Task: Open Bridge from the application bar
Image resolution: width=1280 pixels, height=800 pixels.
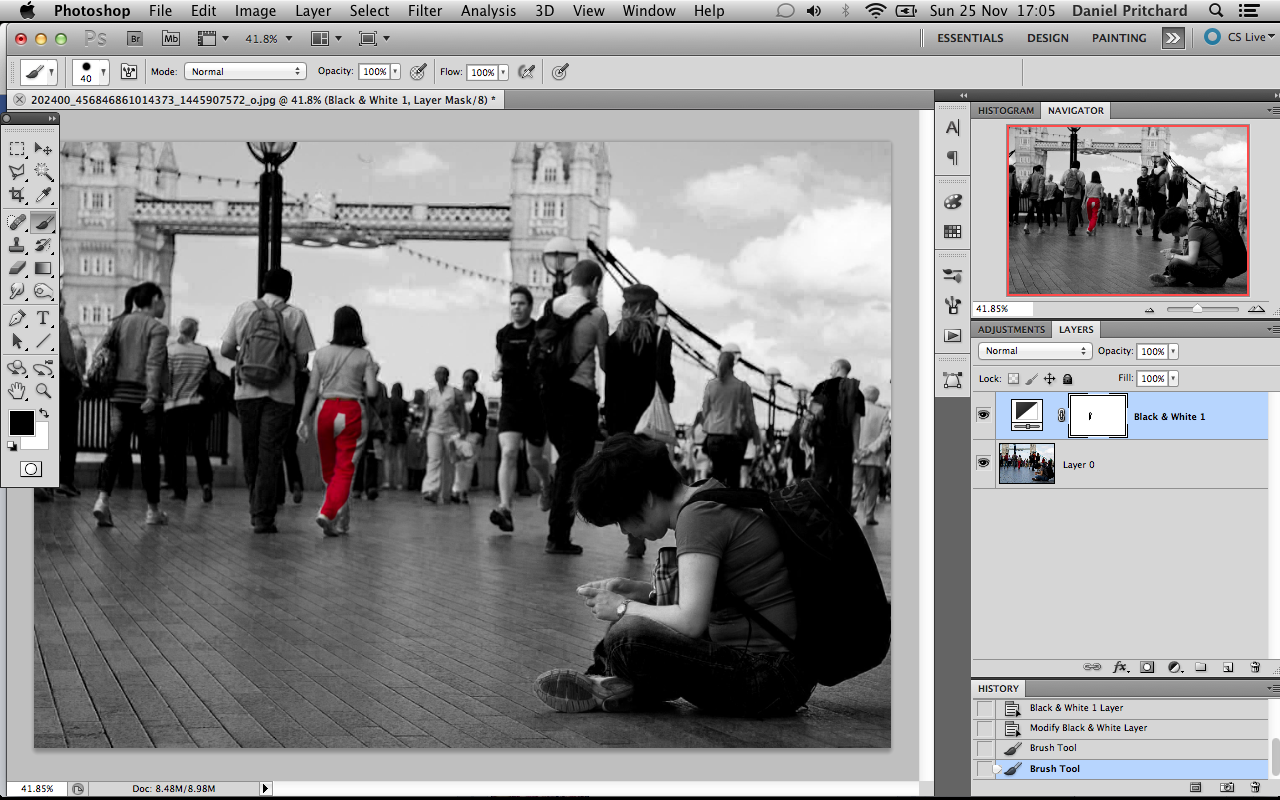Action: click(x=134, y=38)
